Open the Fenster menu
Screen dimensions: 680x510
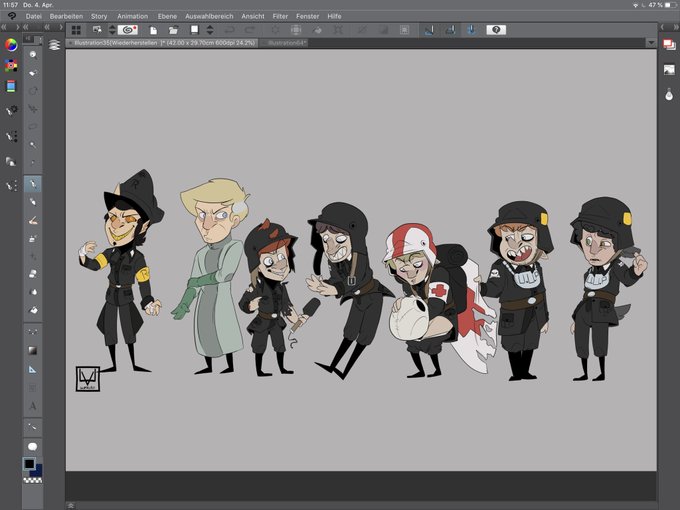tap(307, 16)
